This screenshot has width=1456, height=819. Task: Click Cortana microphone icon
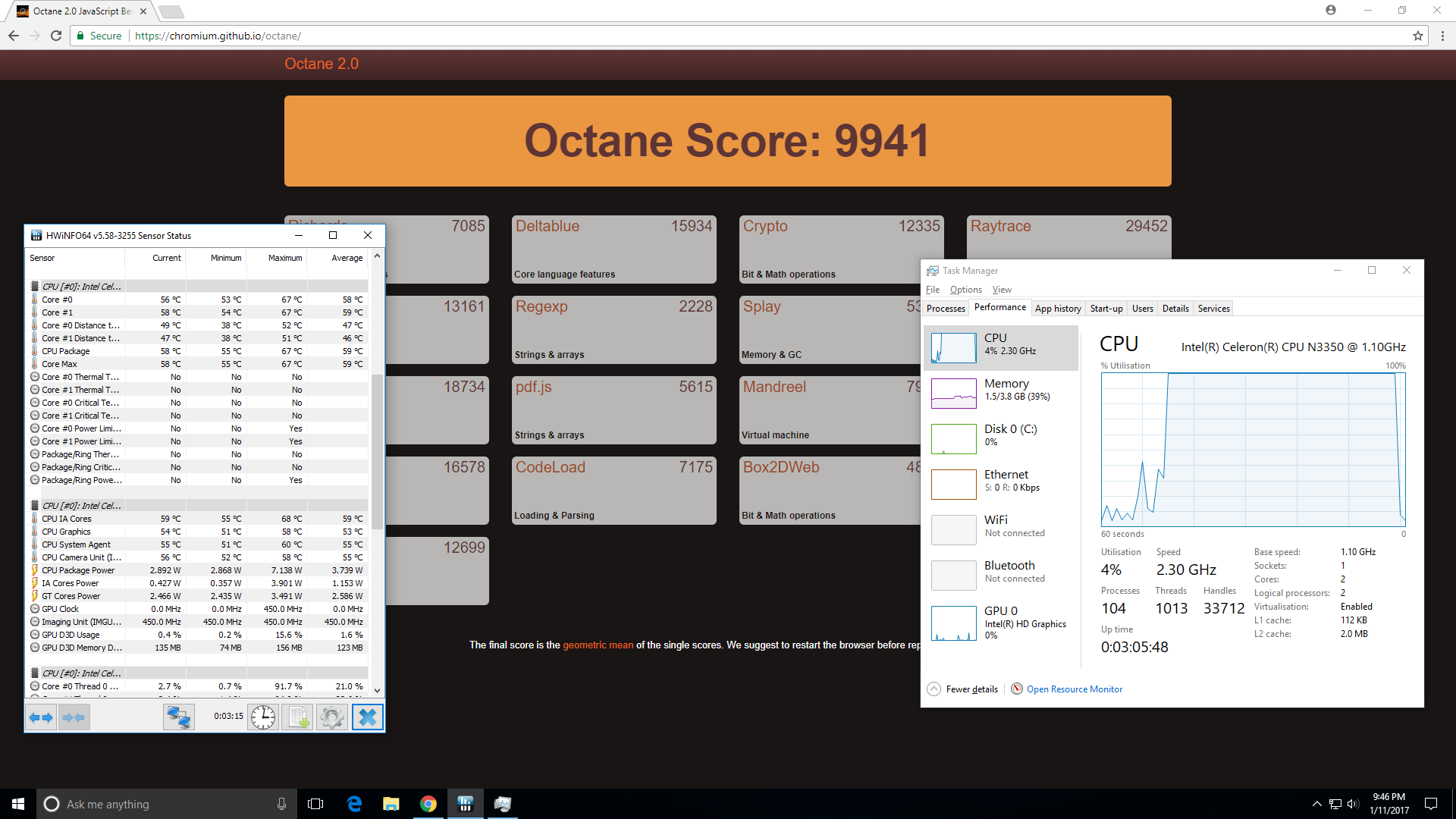tap(281, 804)
